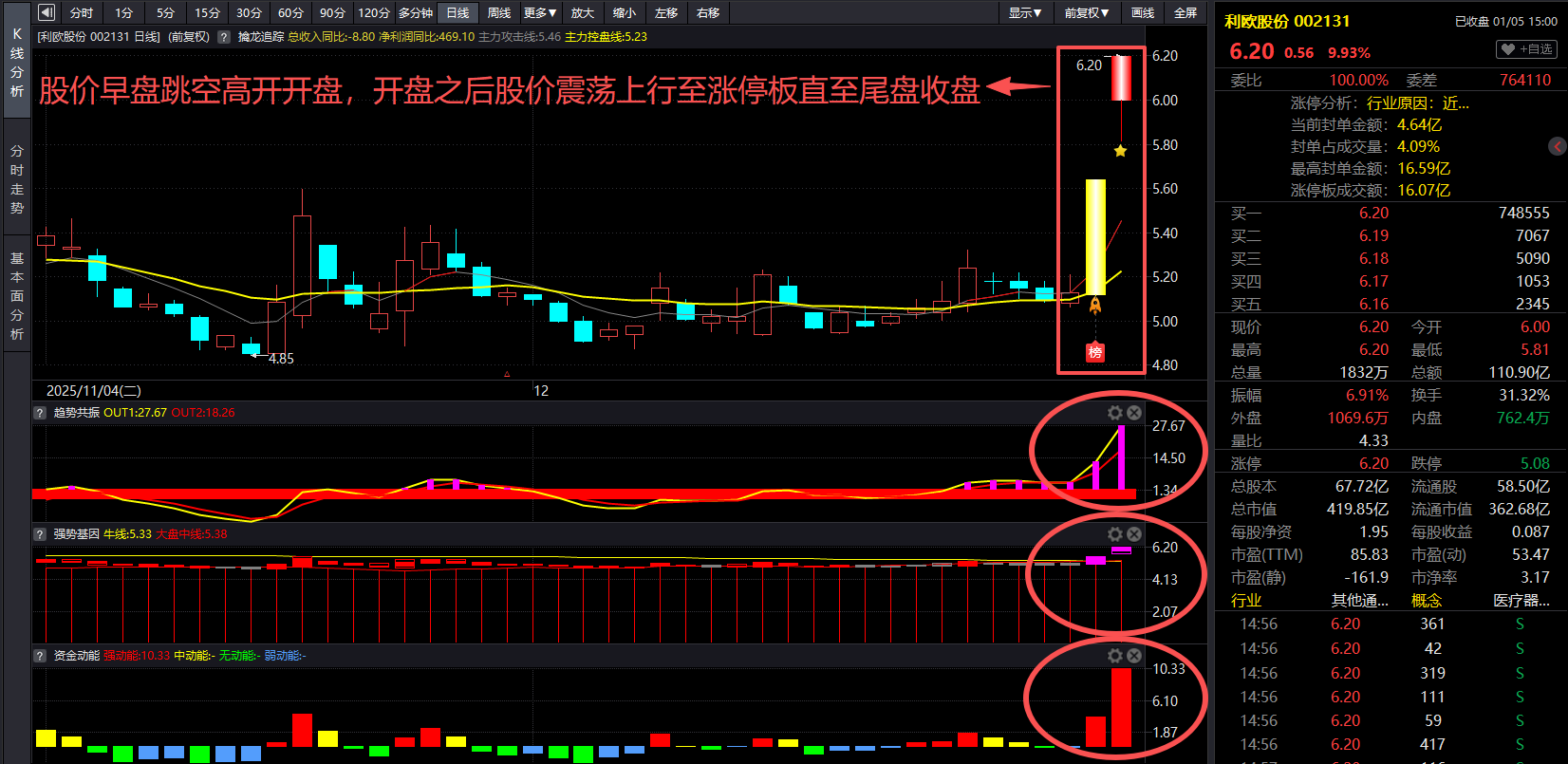
Task: Click the gold star marker on the chart
Action: pos(1121,151)
